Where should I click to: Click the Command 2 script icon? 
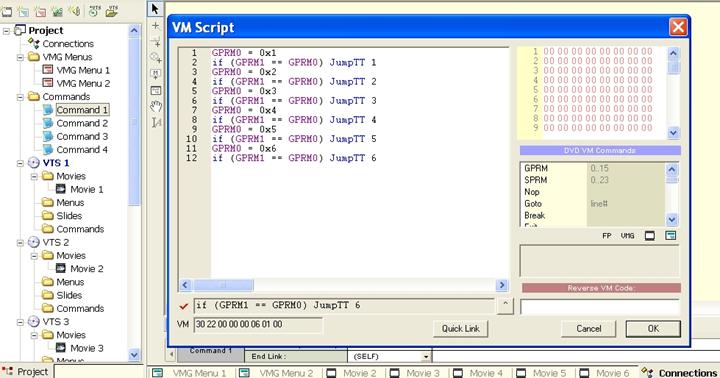[x=48, y=123]
